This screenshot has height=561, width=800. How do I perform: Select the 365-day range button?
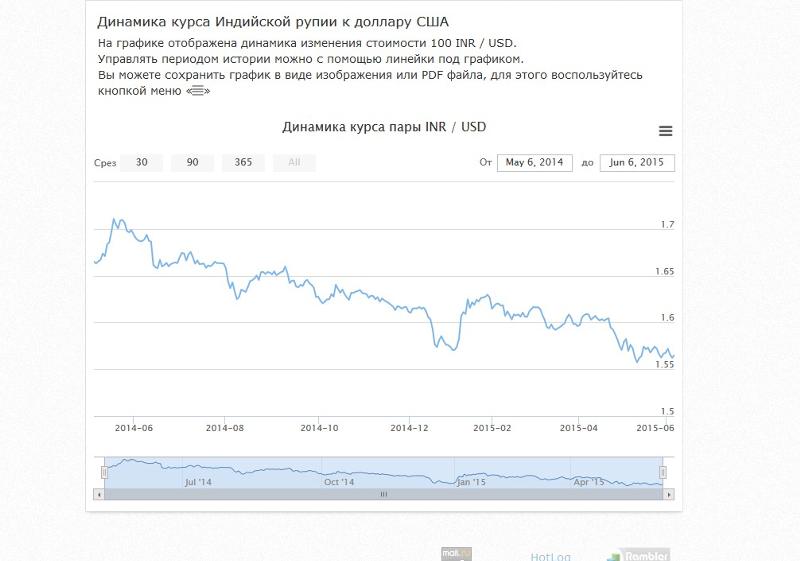(x=243, y=163)
